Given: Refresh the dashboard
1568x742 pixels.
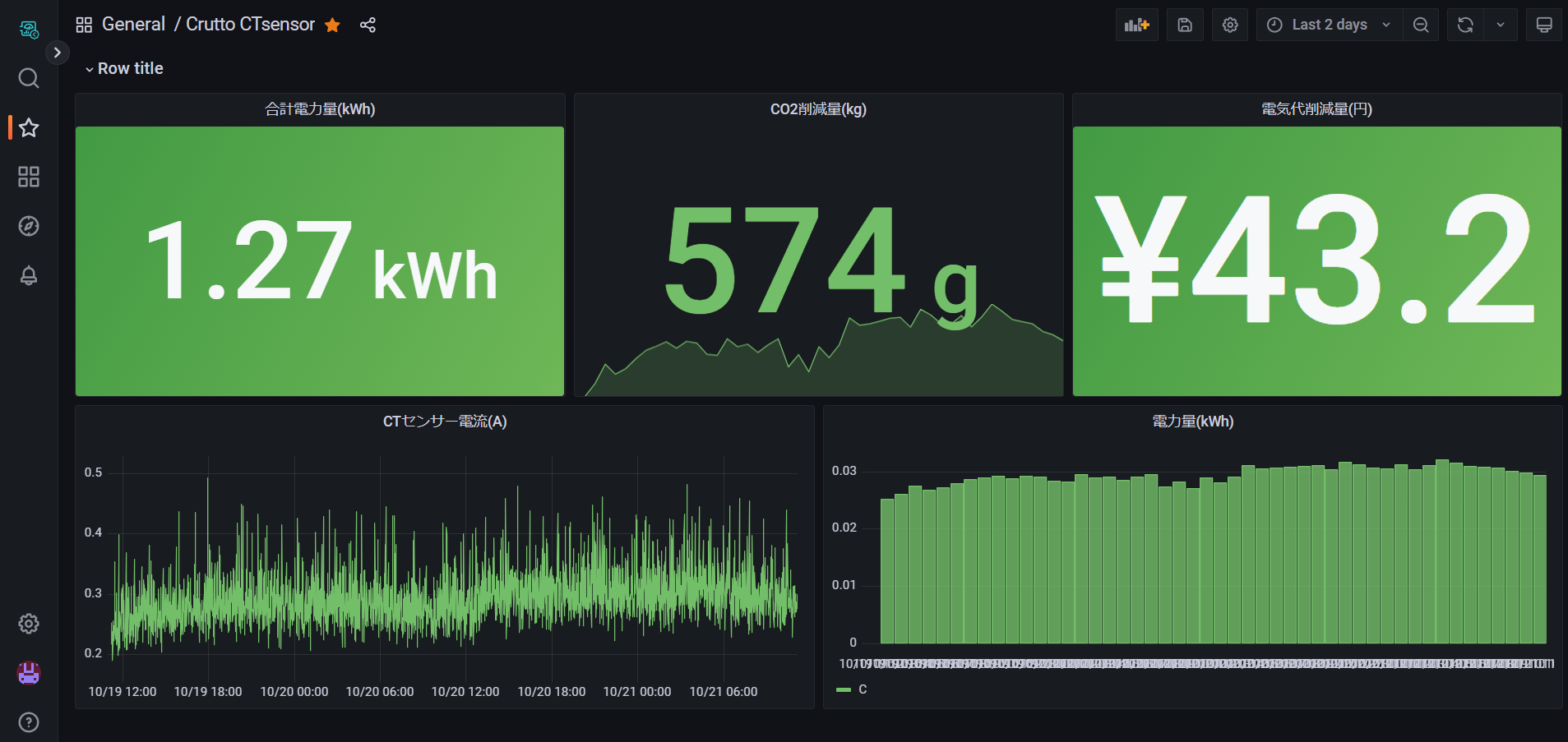Looking at the screenshot, I should tap(1465, 25).
